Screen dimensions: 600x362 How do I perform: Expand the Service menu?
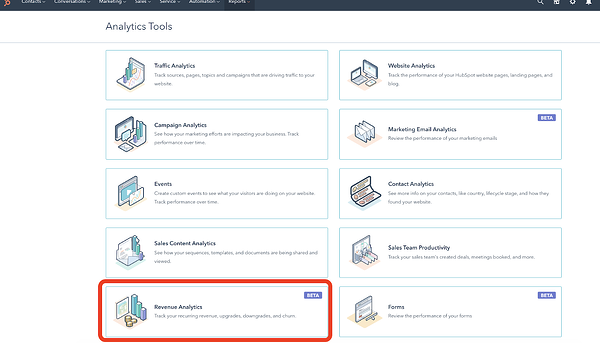pos(170,2)
